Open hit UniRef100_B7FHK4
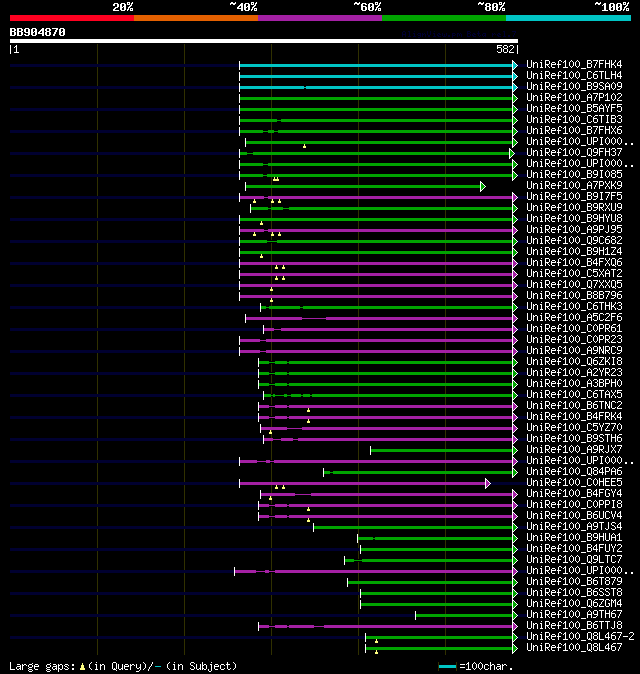This screenshot has width=640, height=674. 574,64
